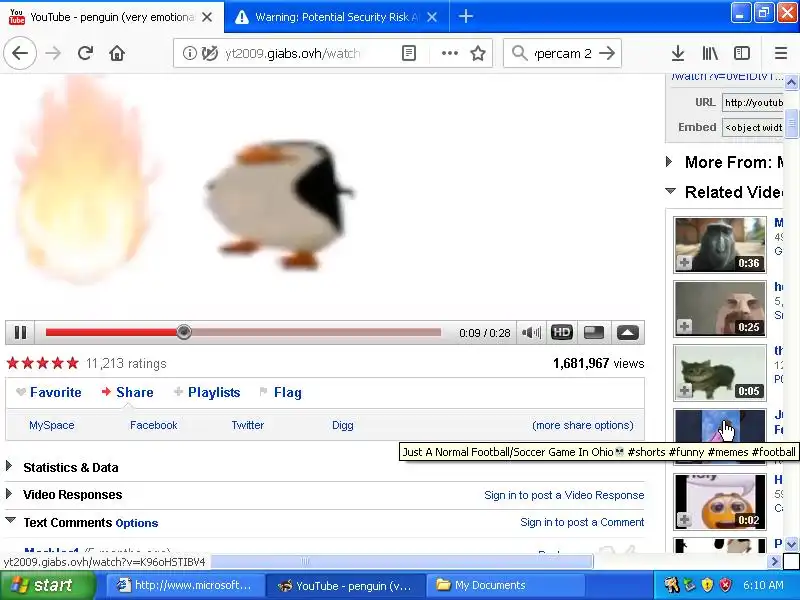This screenshot has height=600, width=800.
Task: Pause the video playback
Action: (x=20, y=333)
